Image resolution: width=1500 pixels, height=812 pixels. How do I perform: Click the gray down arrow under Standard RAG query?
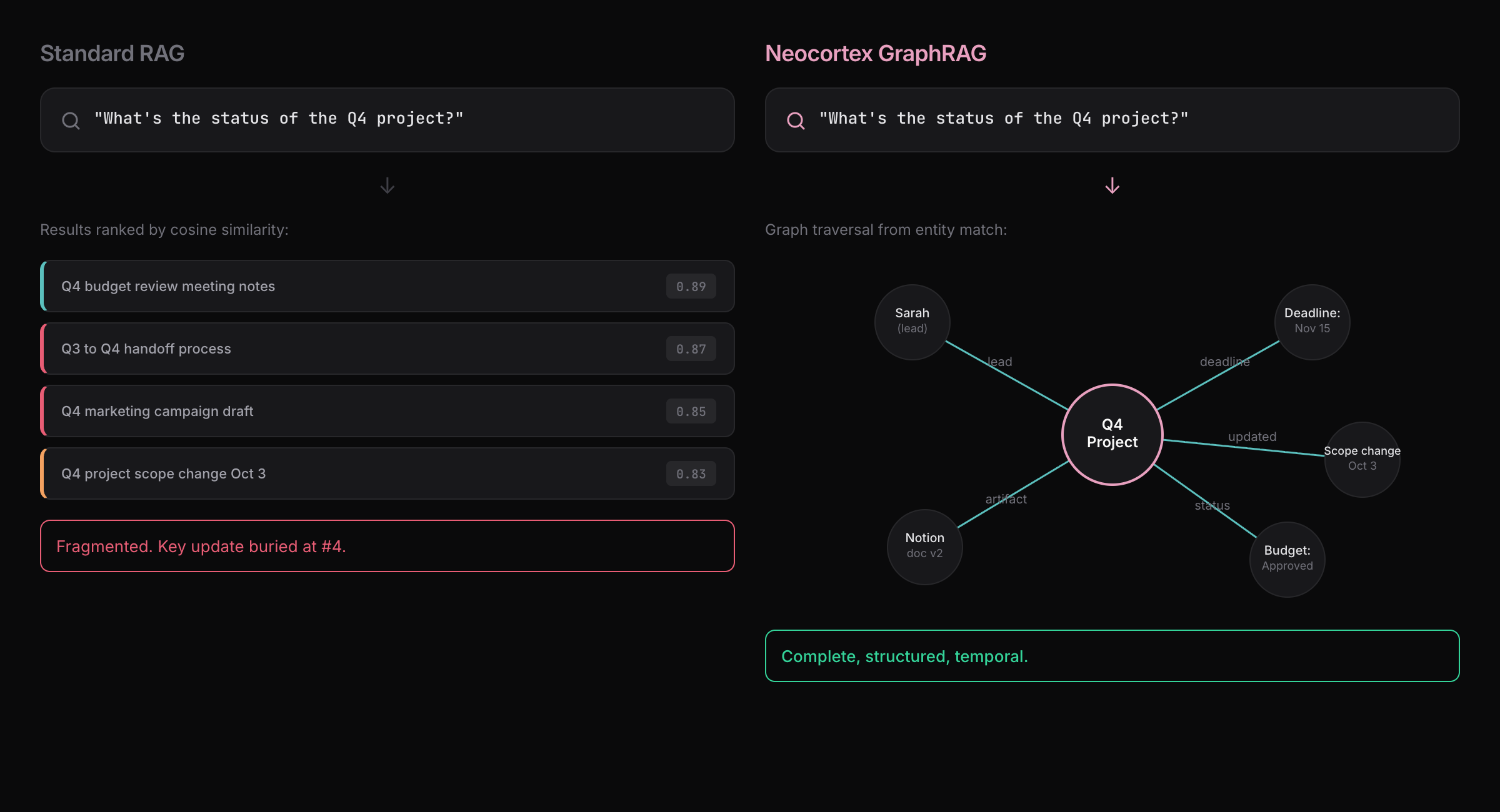[x=387, y=186]
